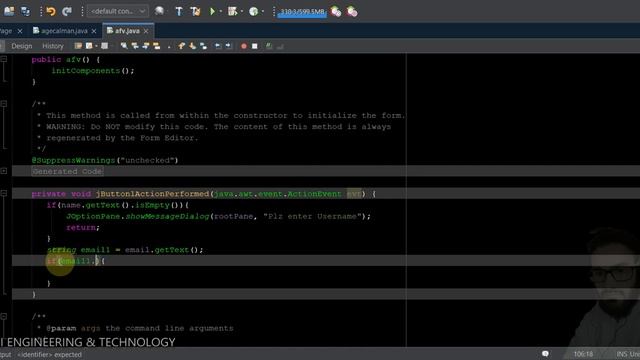Toggle Highlight Search in editor toolbar

157,46
